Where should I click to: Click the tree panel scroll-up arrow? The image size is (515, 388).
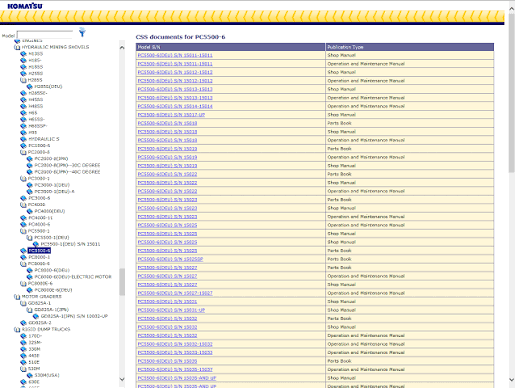pyautogui.click(x=122, y=48)
